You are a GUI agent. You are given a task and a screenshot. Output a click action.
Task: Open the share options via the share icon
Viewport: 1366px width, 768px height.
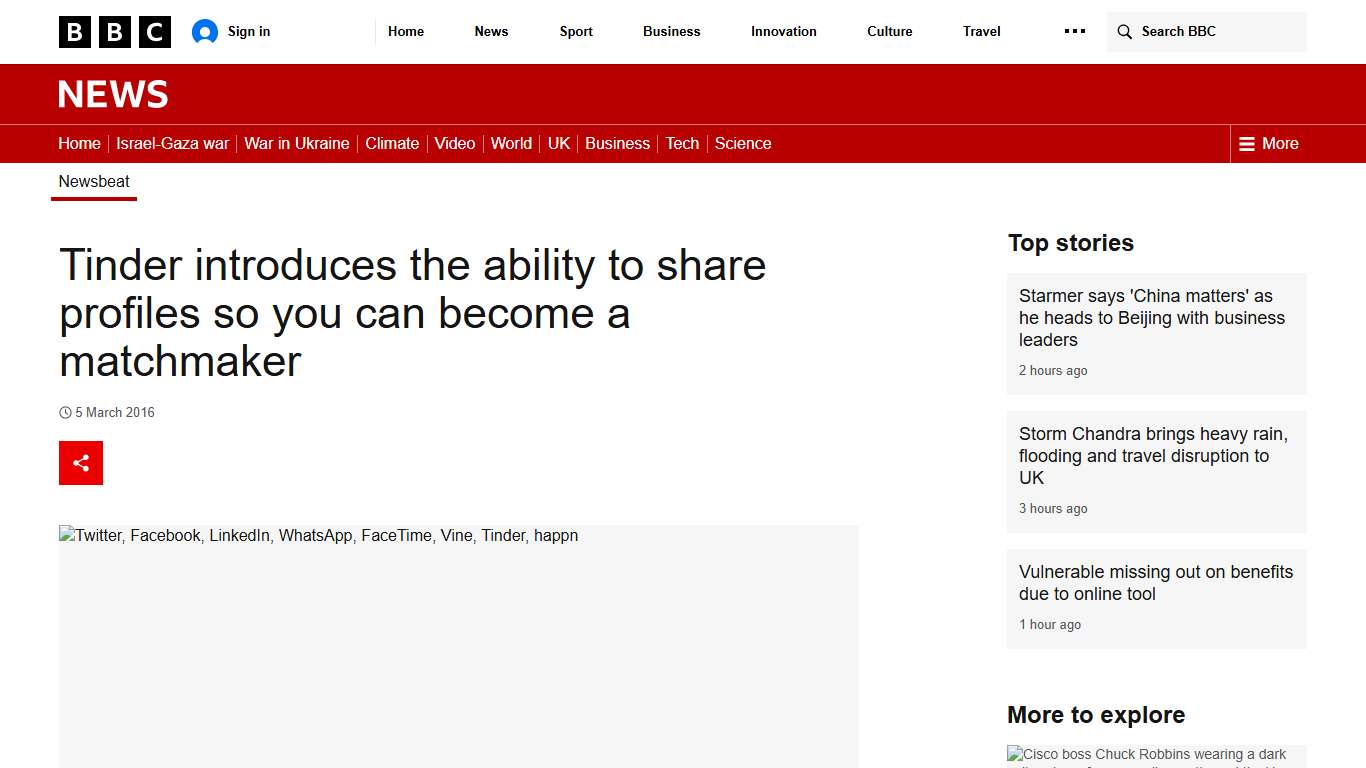point(80,462)
